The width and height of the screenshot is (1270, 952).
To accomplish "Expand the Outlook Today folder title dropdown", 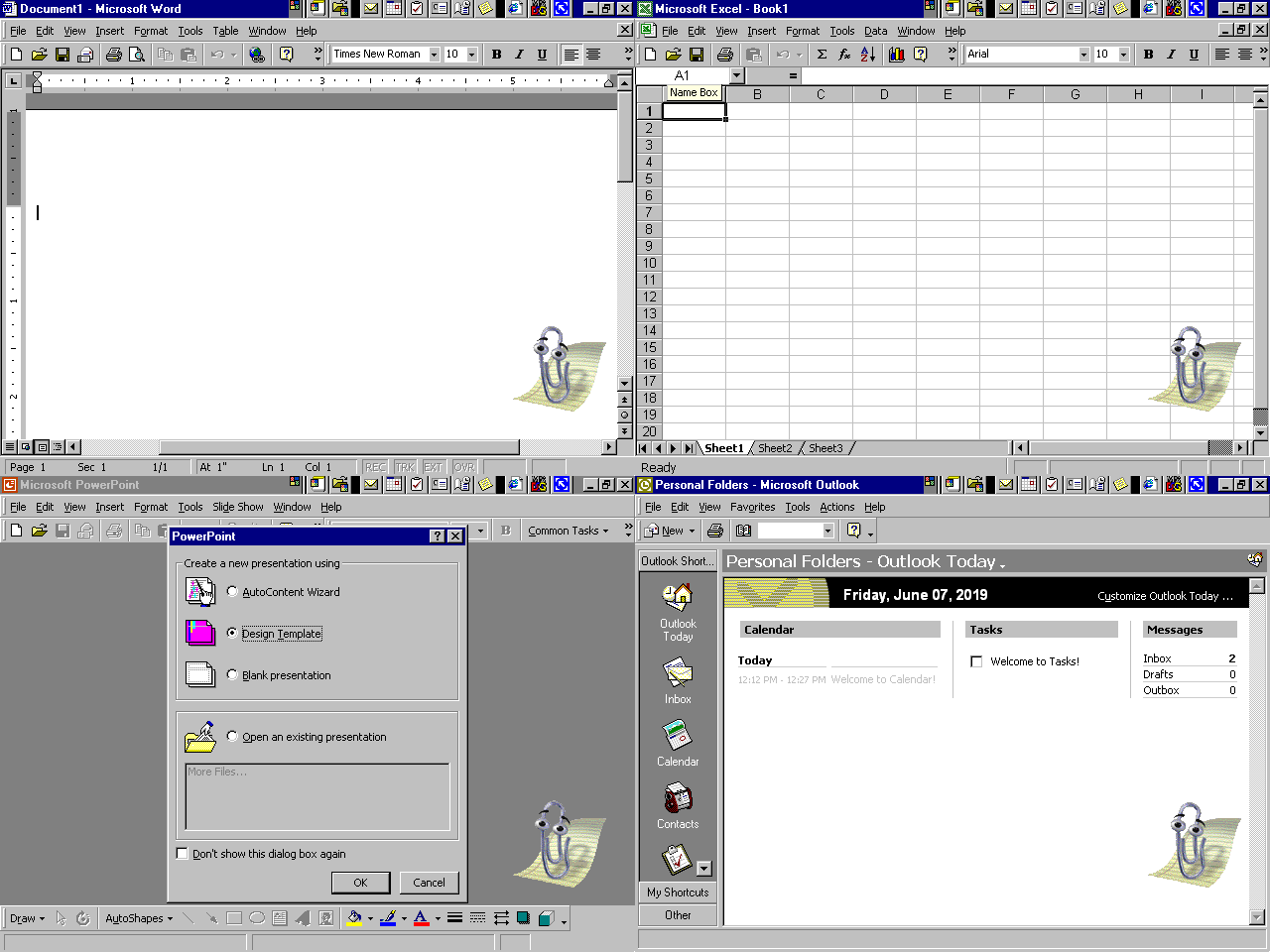I will 1002,564.
